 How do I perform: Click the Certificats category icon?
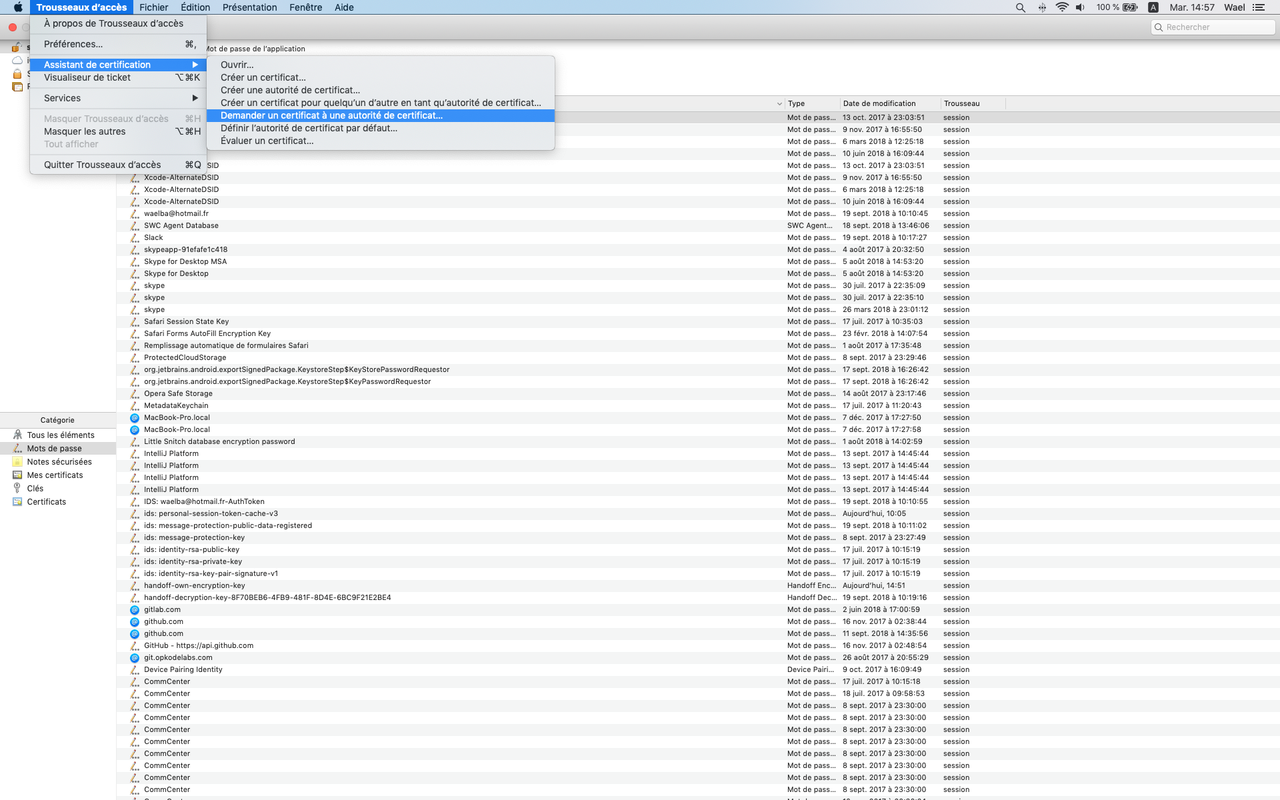[17, 502]
